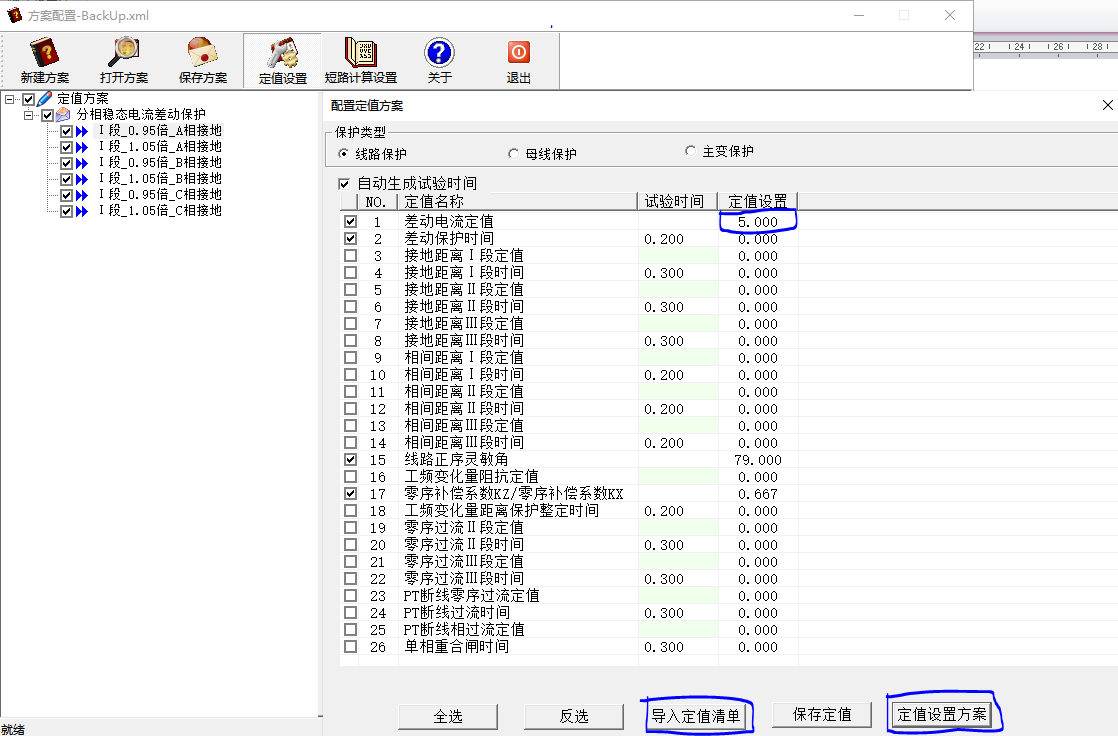Uncheck row 2 差动保护时间 checkbox
Viewport: 1118px width, 736px height.
(x=350, y=239)
